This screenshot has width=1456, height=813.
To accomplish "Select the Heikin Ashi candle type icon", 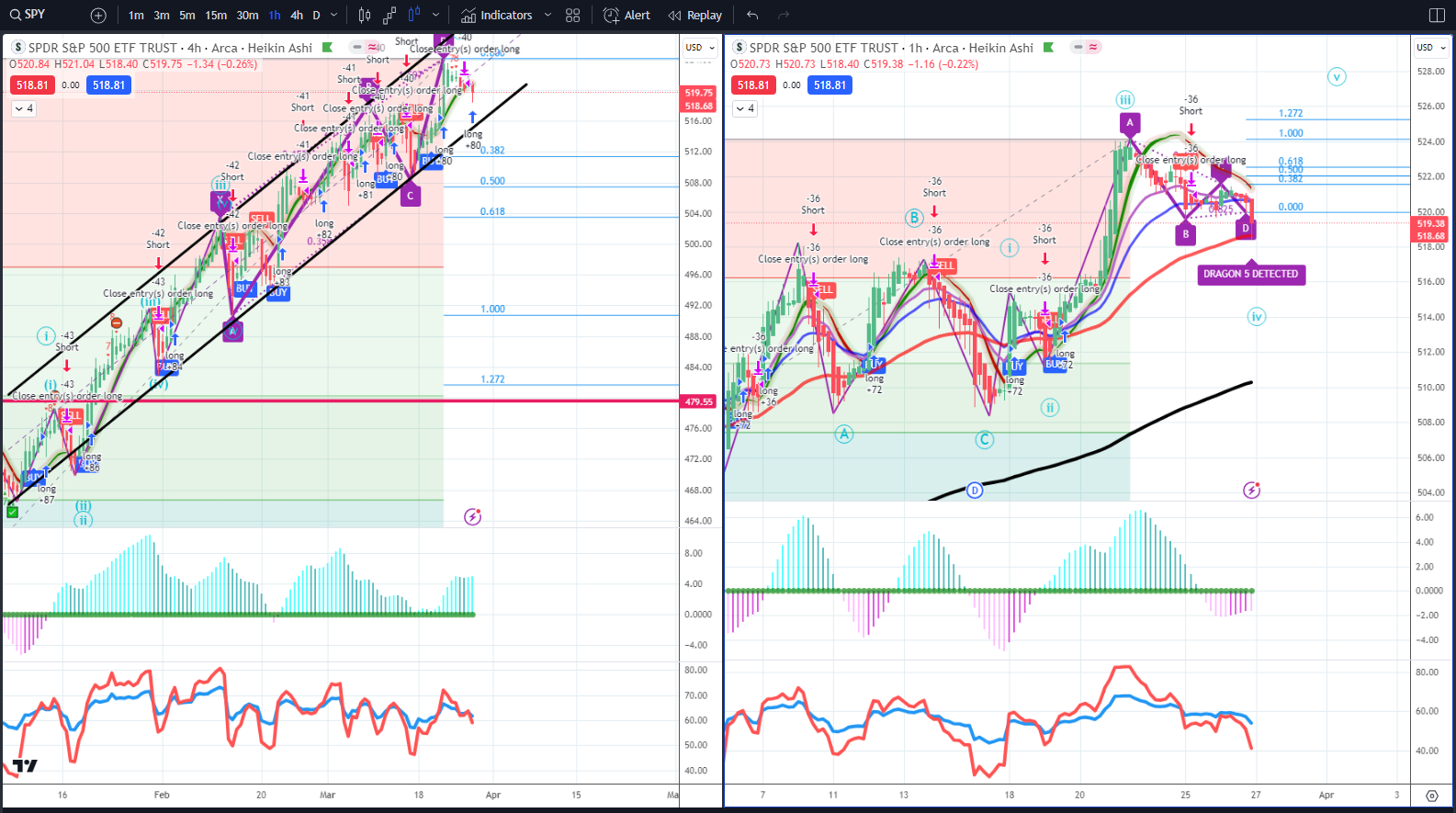I will (x=414, y=16).
